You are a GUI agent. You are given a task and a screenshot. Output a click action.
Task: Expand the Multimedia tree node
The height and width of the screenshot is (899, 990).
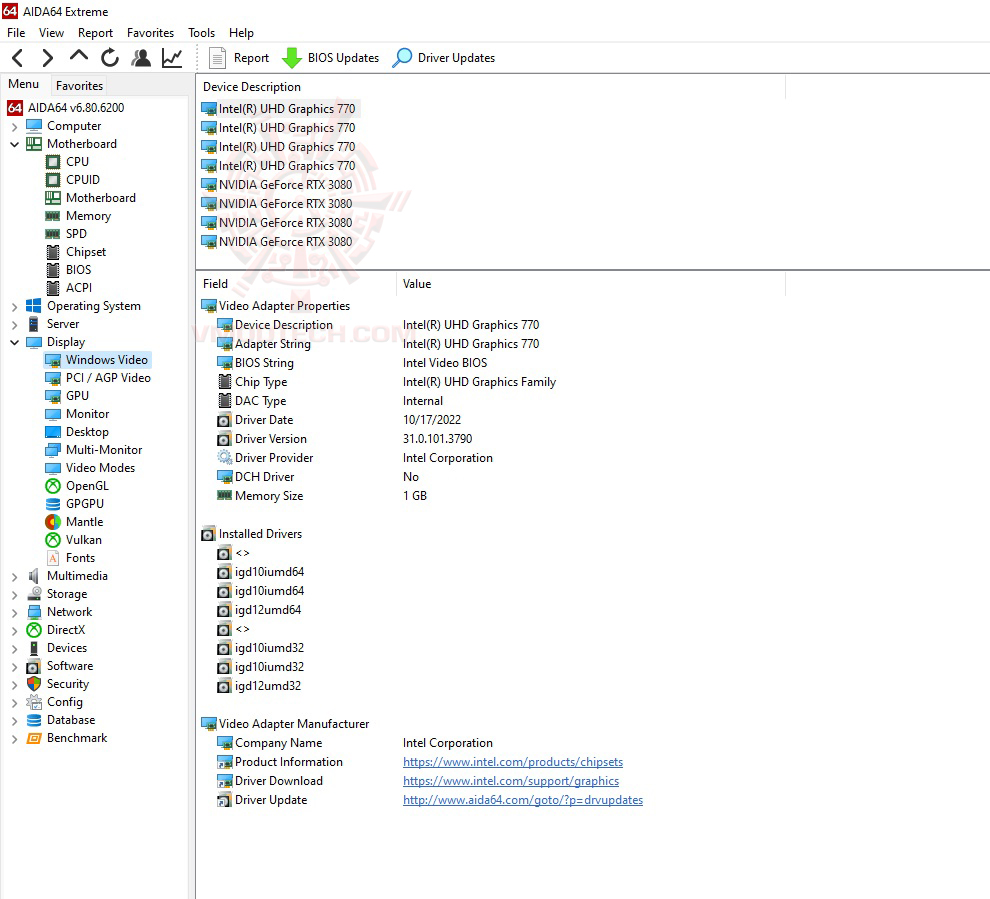tap(15, 577)
